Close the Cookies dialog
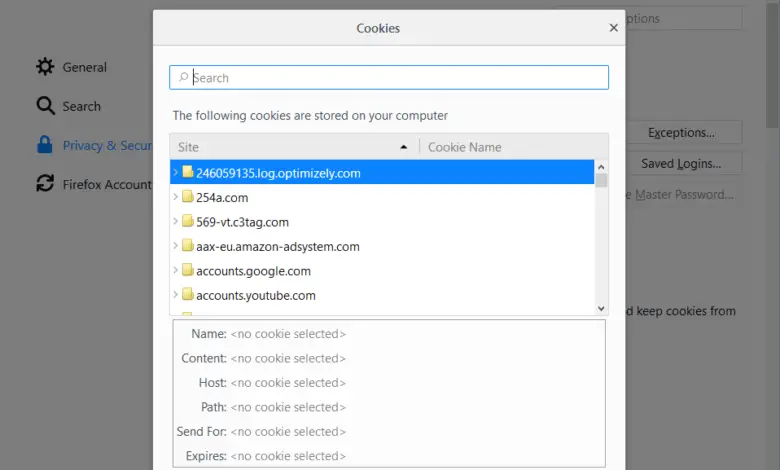This screenshot has height=470, width=780. (614, 28)
